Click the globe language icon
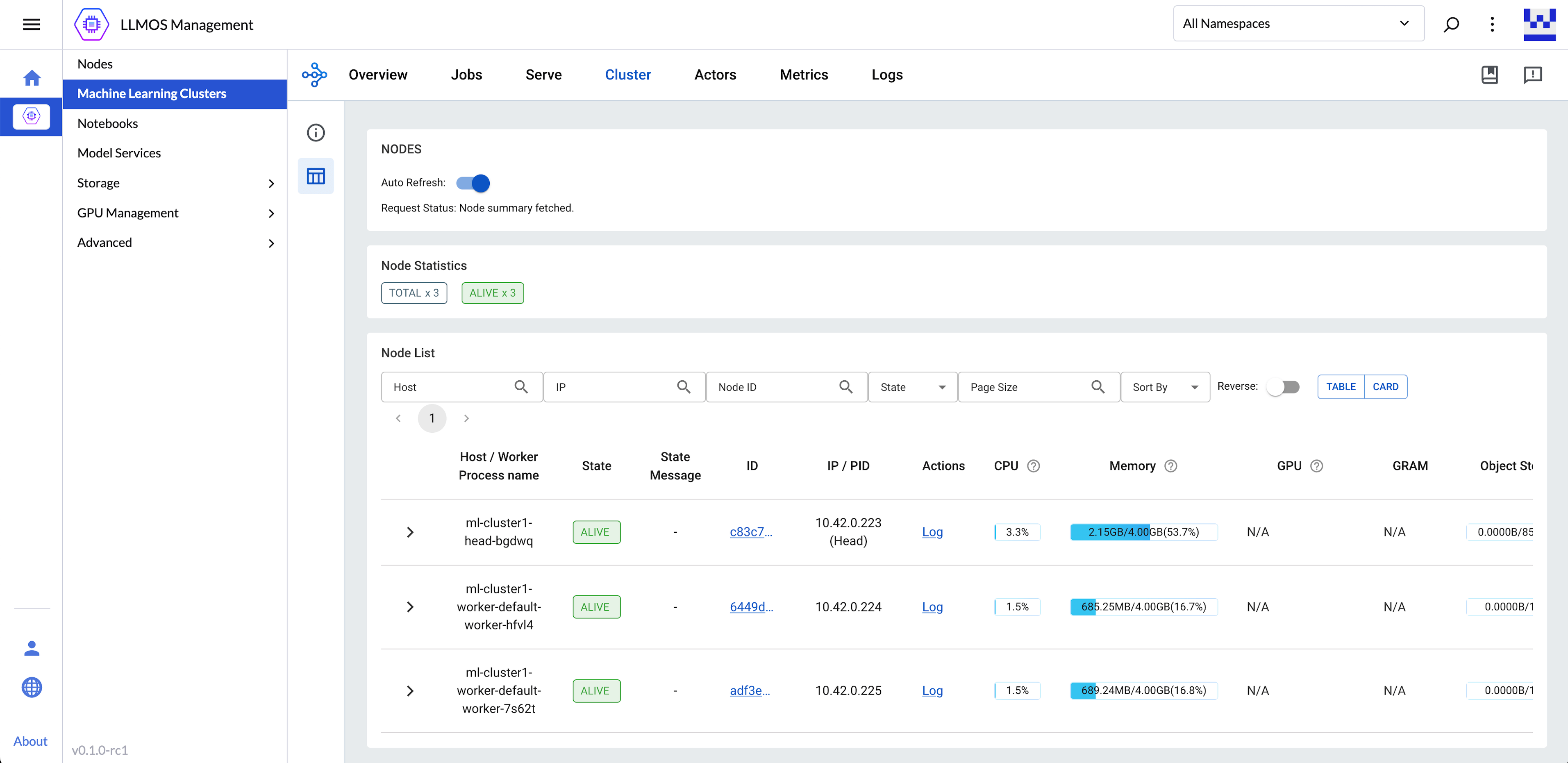Screen dimensions: 1568x763 pyautogui.click(x=32, y=687)
